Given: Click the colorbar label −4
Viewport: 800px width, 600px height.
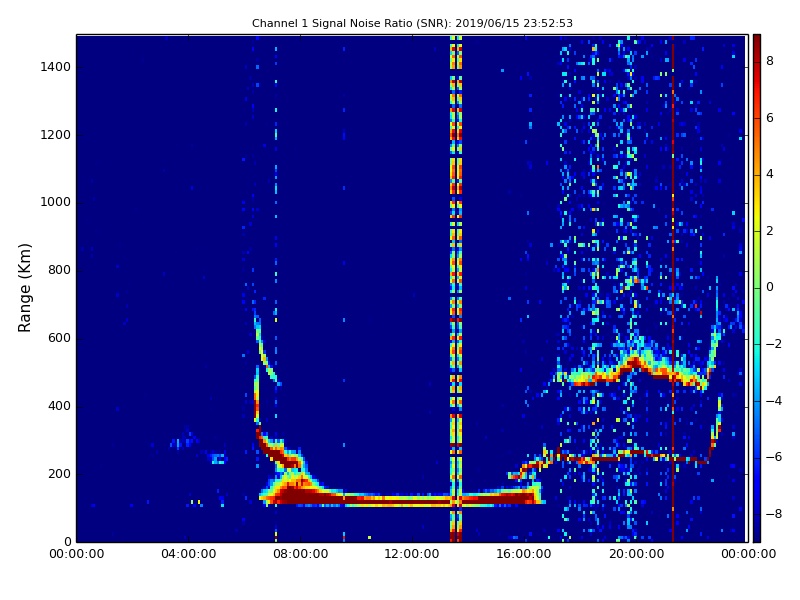Looking at the screenshot, I should click(774, 401).
